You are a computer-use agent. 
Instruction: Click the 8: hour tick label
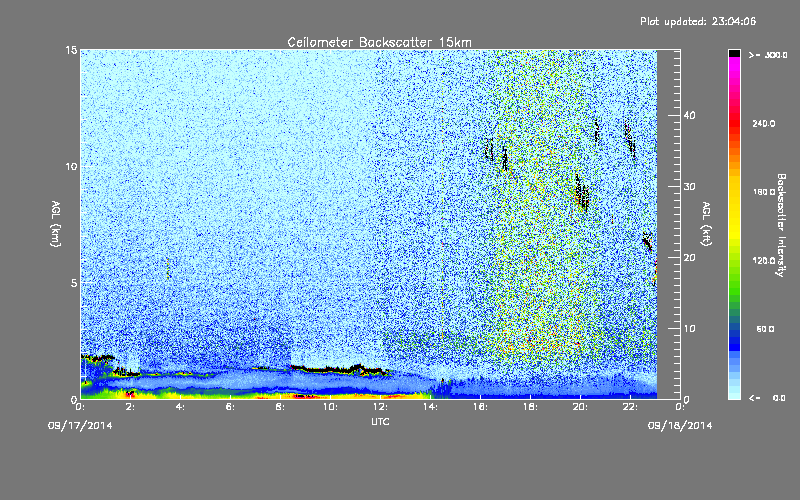[x=280, y=407]
